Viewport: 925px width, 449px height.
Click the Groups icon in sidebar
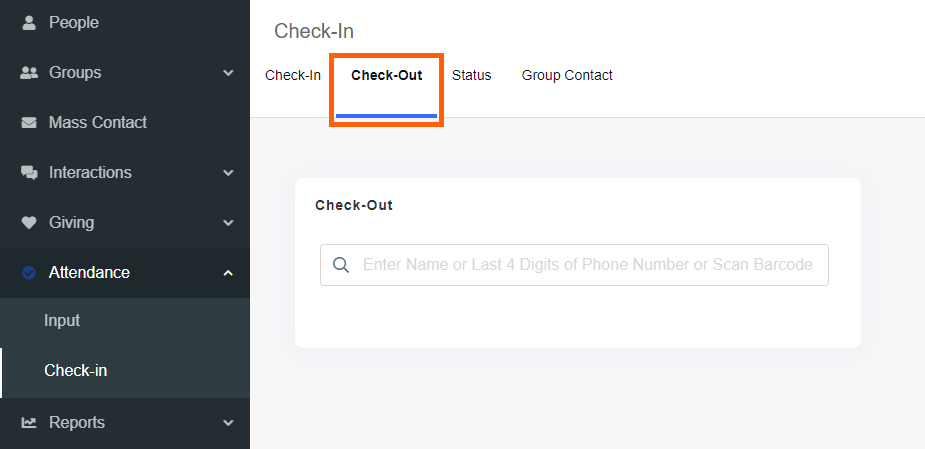pyautogui.click(x=29, y=73)
